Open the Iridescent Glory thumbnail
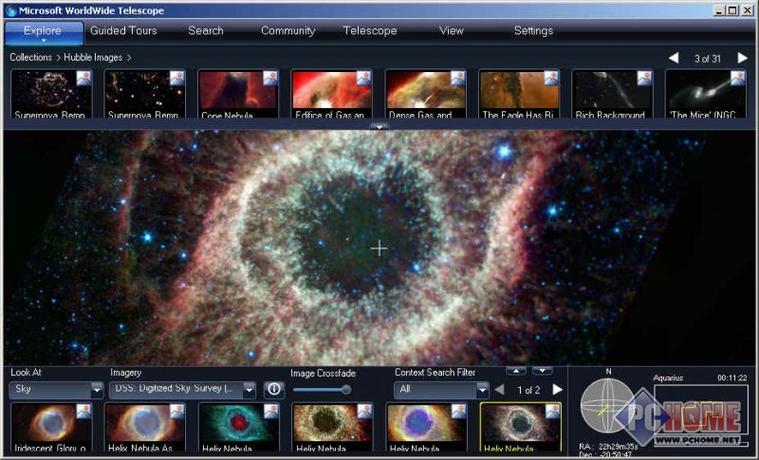The image size is (759, 460). (51, 428)
